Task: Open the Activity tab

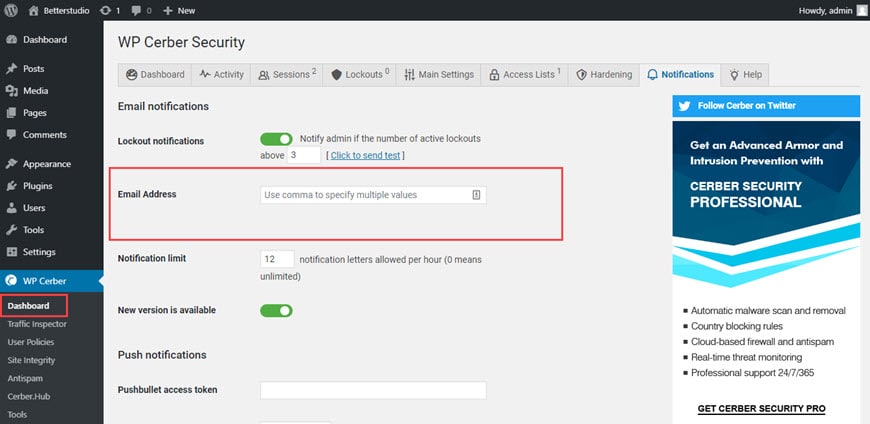Action: click(x=221, y=75)
